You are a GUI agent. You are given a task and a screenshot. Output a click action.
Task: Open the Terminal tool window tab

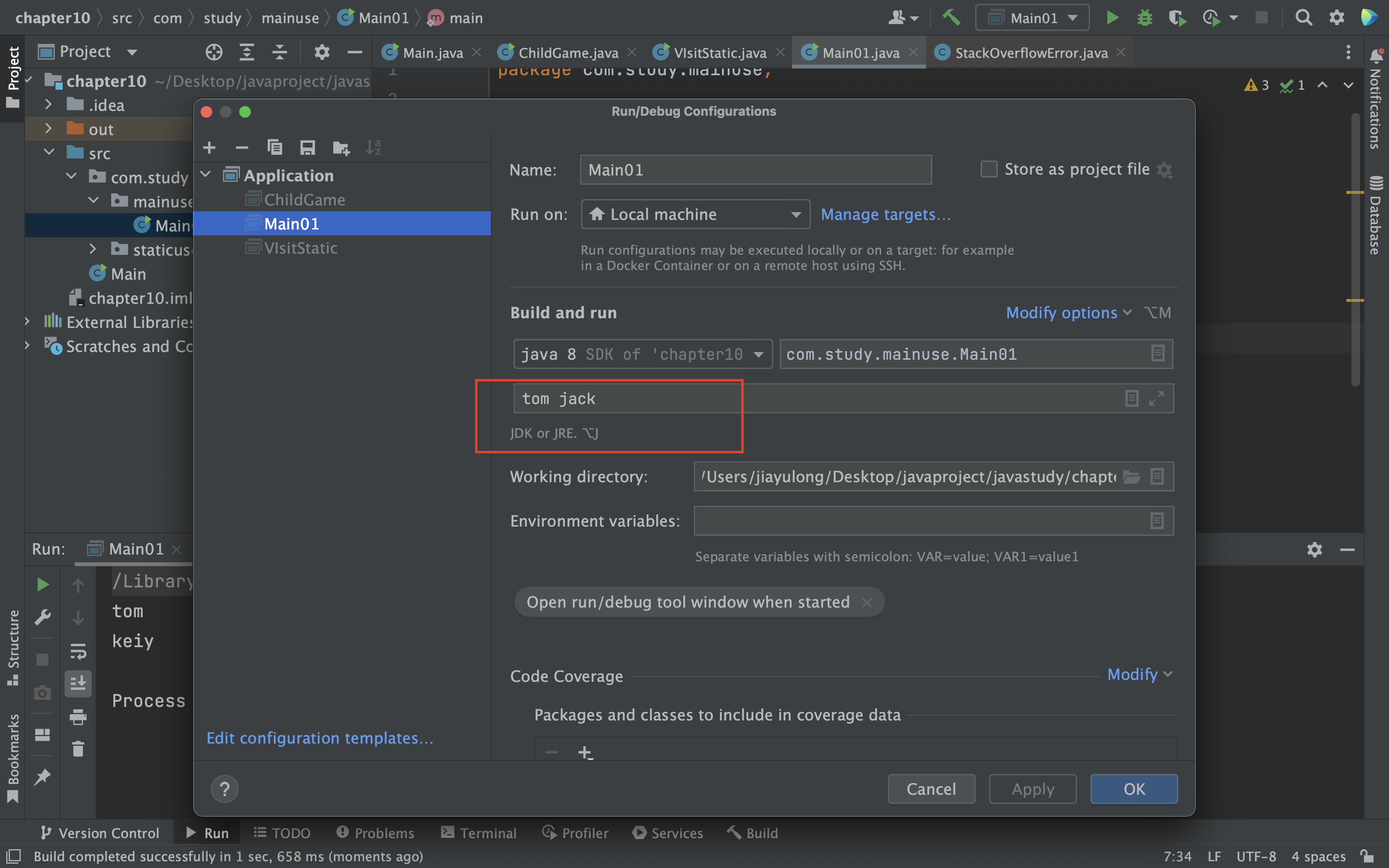coord(479,833)
